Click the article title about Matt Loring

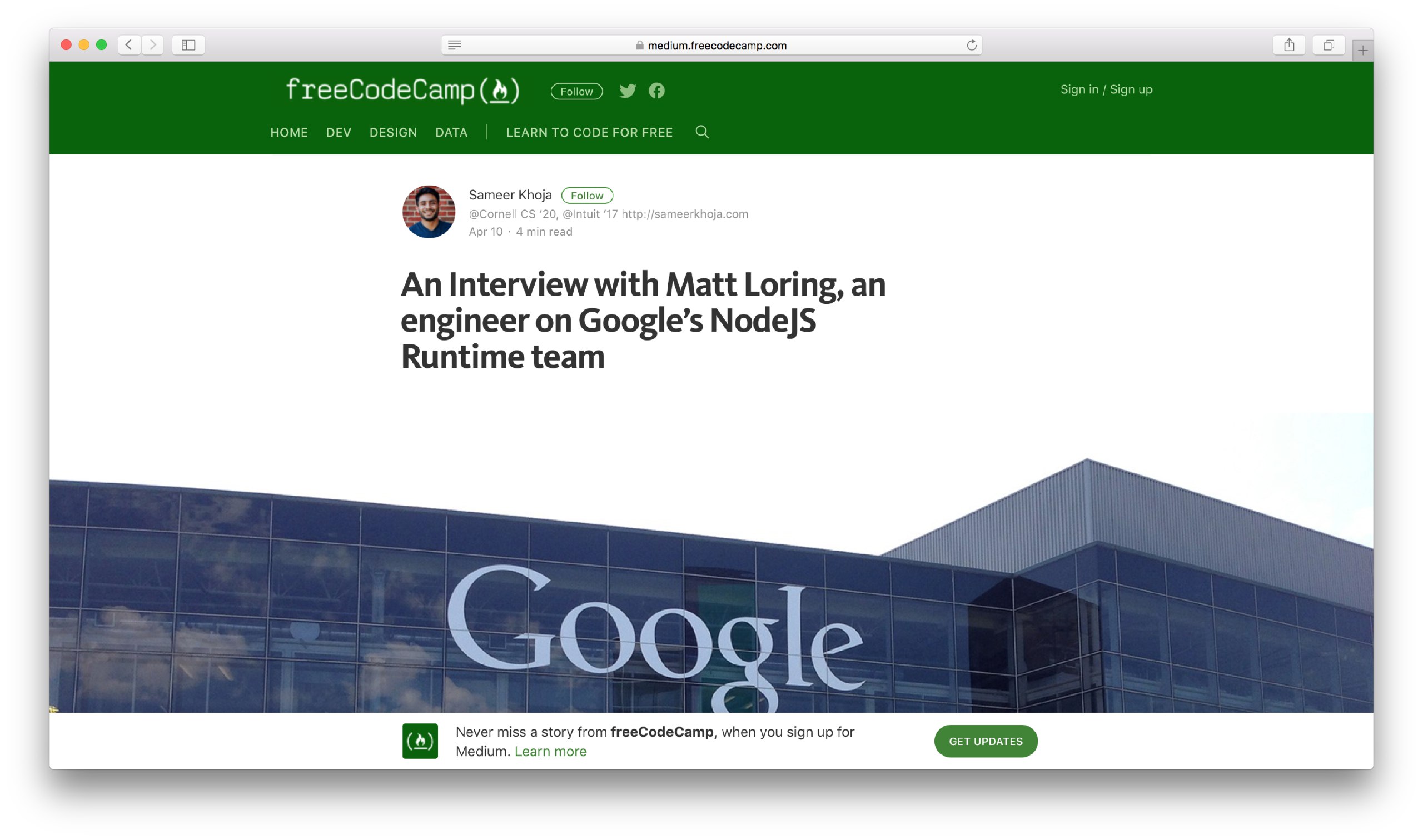(x=643, y=321)
